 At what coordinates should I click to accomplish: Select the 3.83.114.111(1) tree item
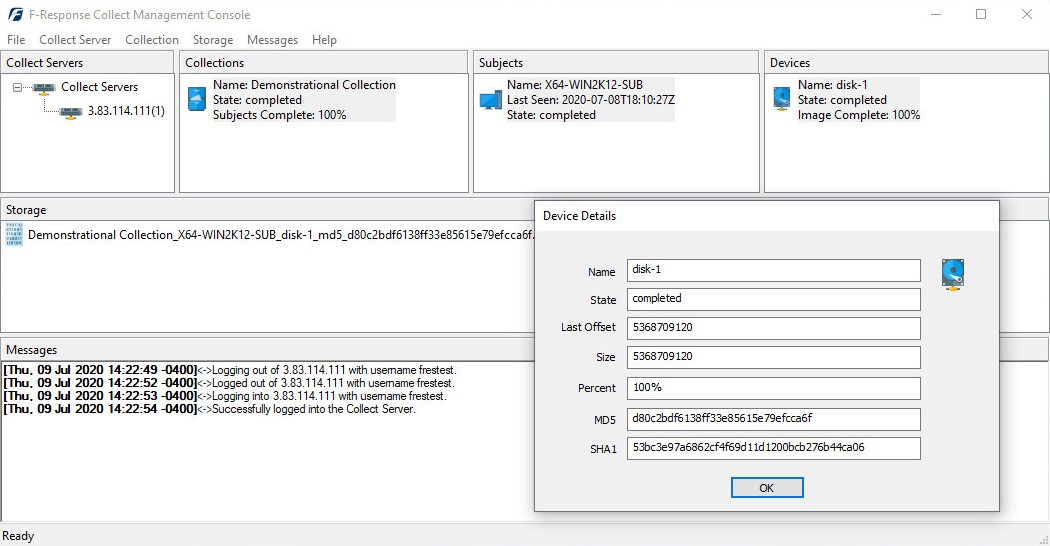126,111
